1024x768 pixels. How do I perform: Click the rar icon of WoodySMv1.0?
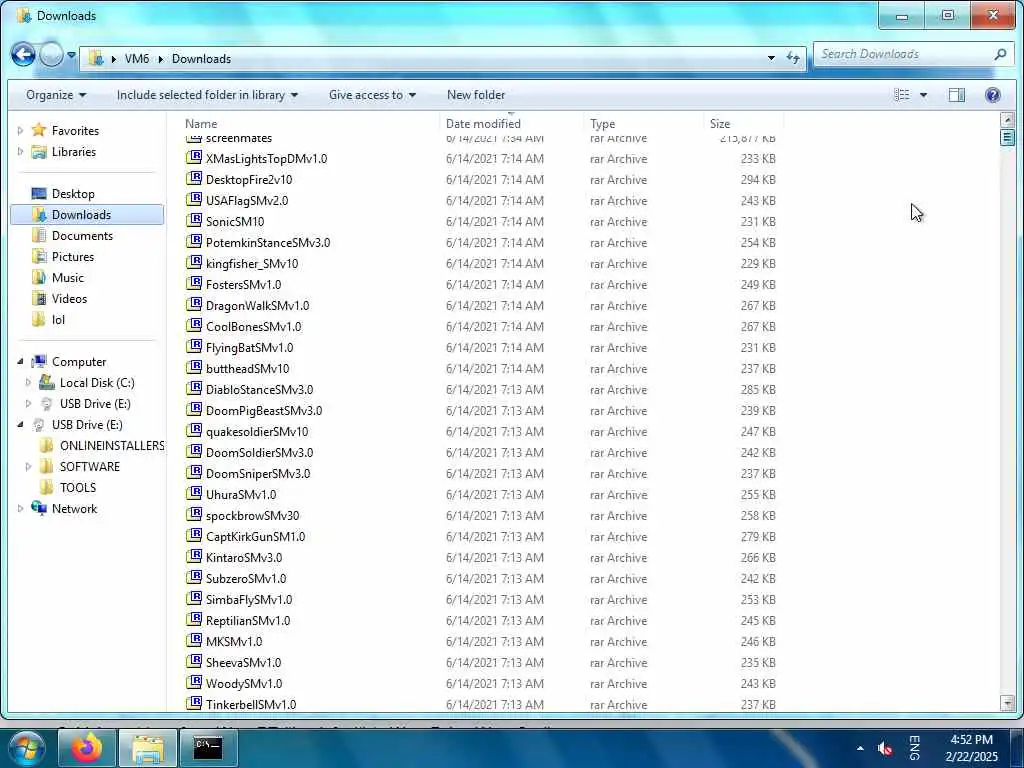coord(193,682)
